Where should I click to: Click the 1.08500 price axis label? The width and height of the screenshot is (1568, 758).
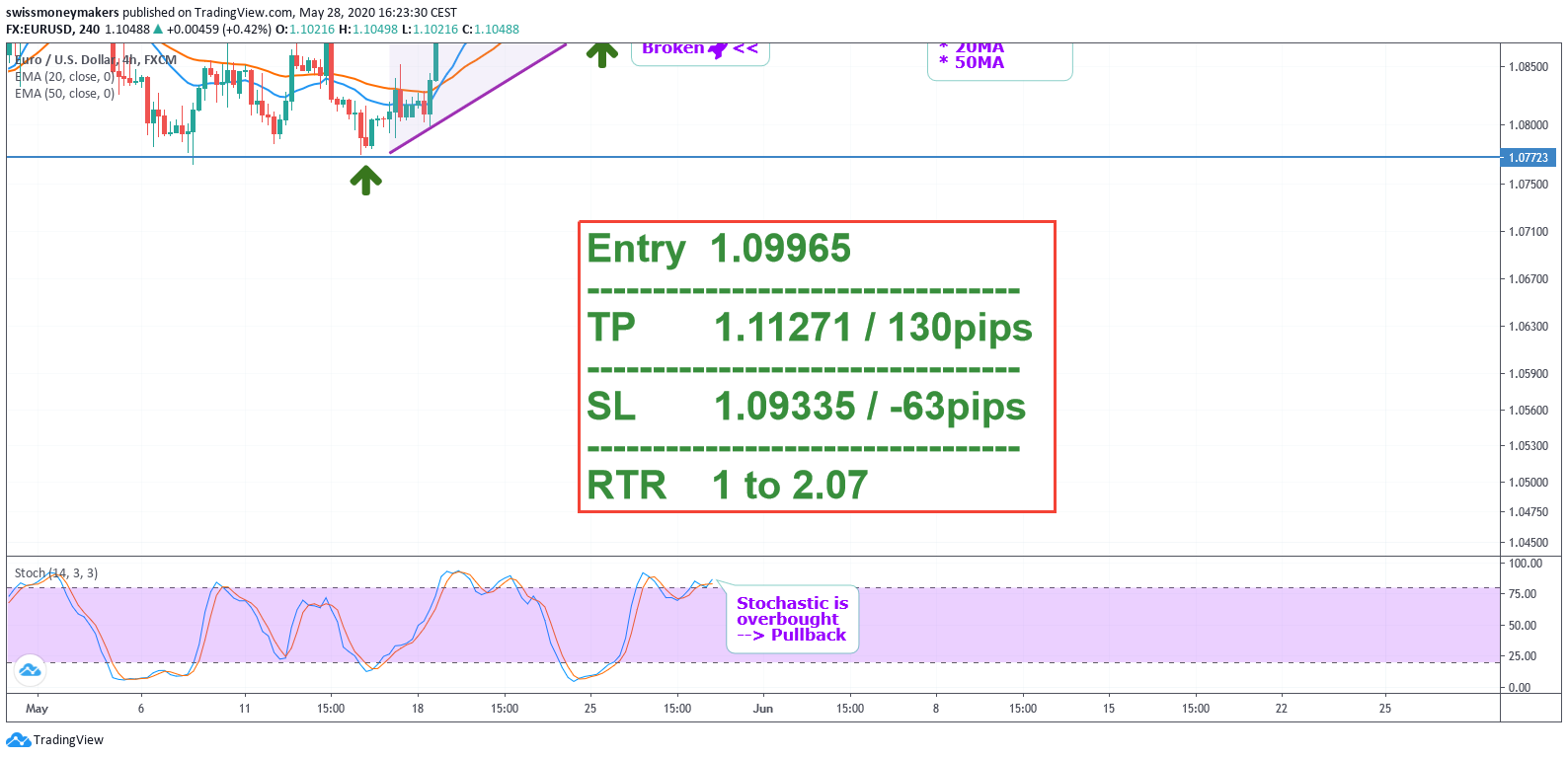tap(1529, 67)
